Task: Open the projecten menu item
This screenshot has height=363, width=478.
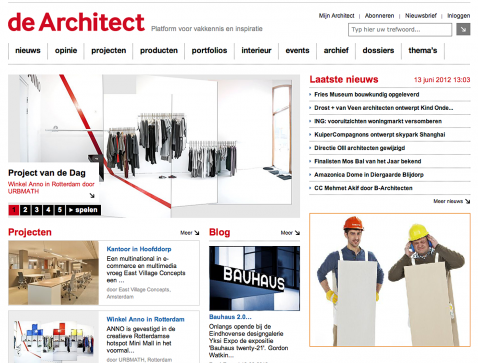Action: click(x=109, y=51)
